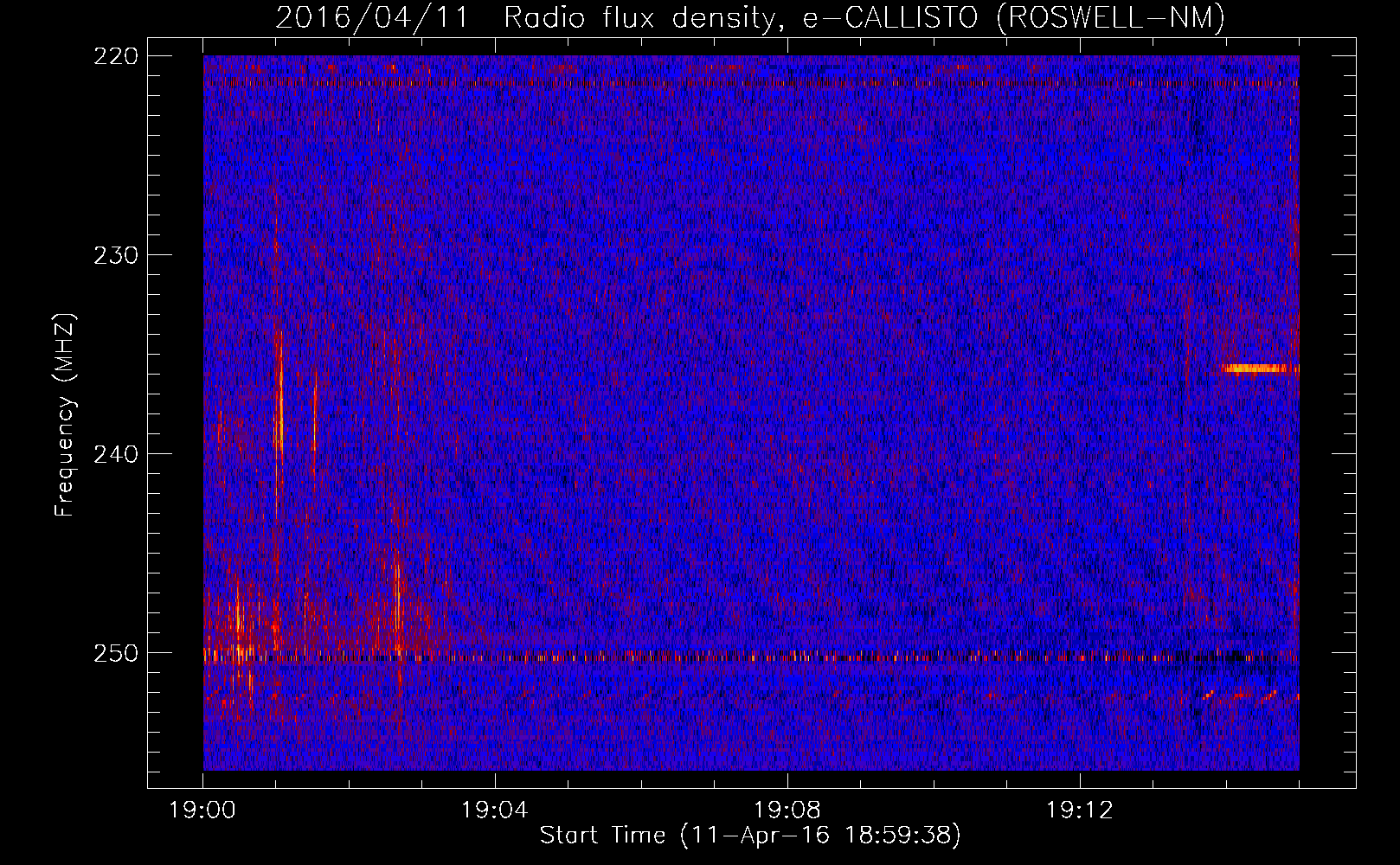The width and height of the screenshot is (1400, 865).
Task: Select the '230' frequency axis label
Action: pos(115,256)
